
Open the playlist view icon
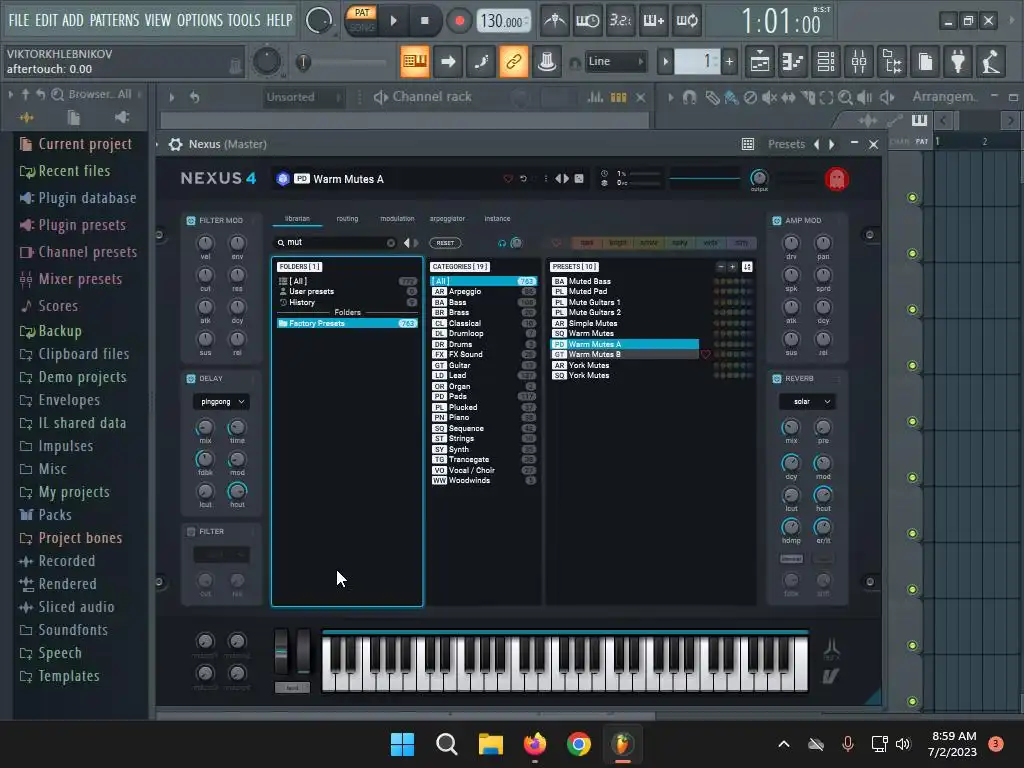[x=760, y=61]
